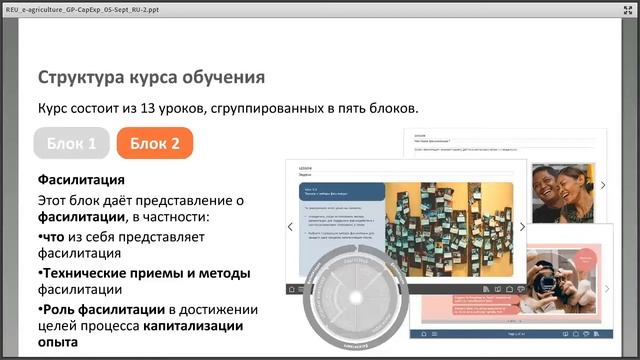Select the orange Блок 2 button
Image resolution: width=640 pixels, height=360 pixels.
pos(155,143)
